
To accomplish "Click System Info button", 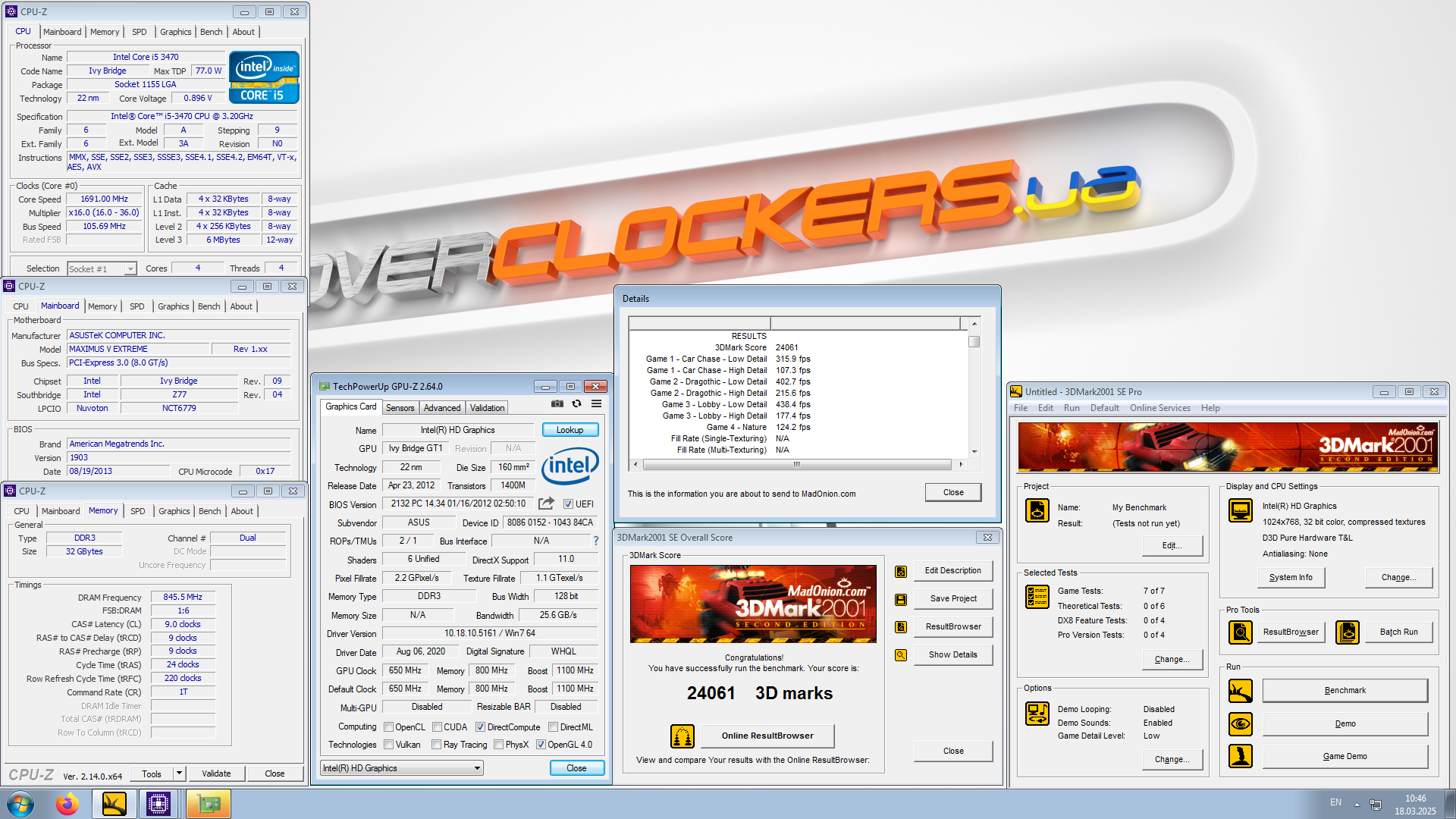I will 1291,577.
